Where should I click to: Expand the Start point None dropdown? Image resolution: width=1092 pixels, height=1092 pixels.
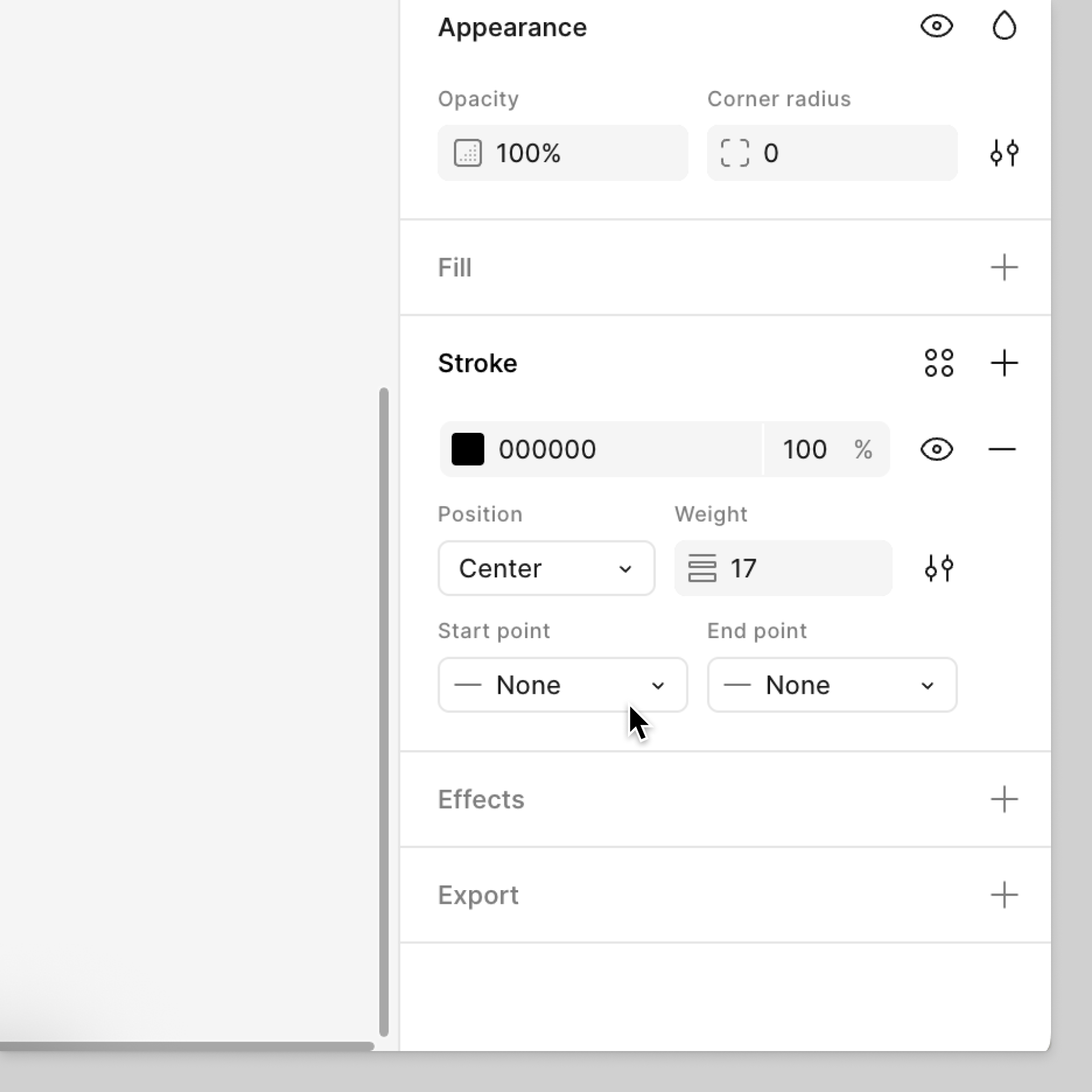[x=562, y=685]
